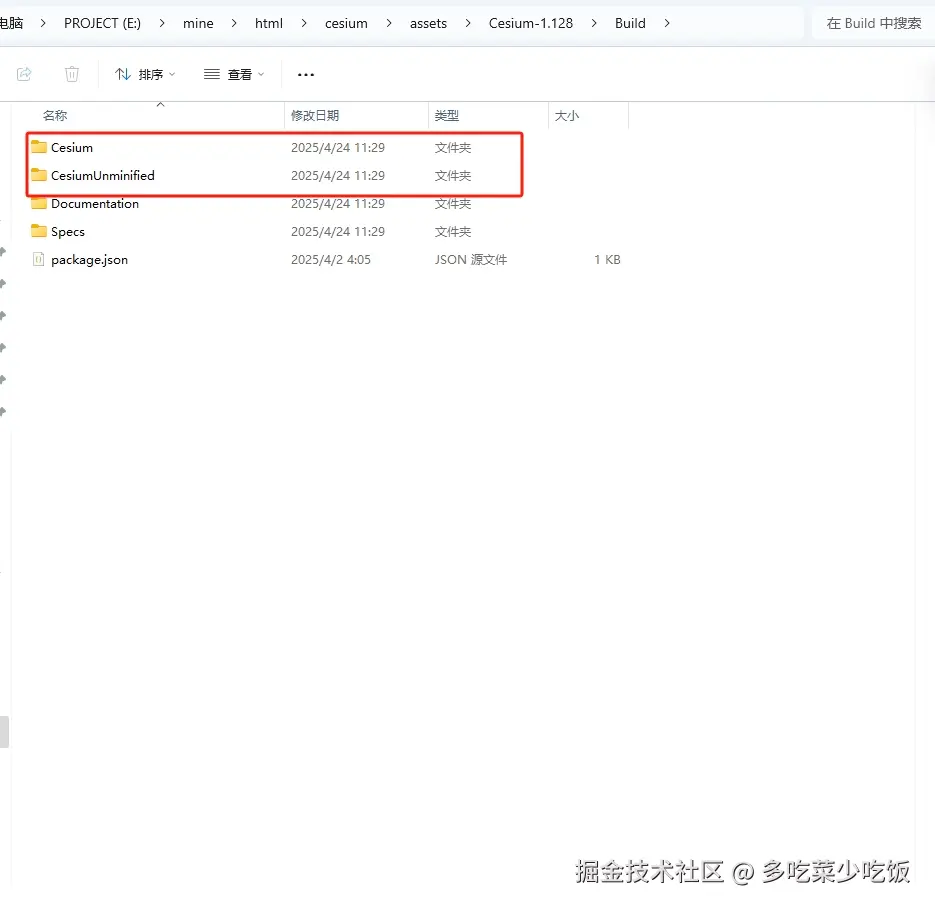Expand chevron after mine breadcrumb
The width and height of the screenshot is (935, 910).
234,23
